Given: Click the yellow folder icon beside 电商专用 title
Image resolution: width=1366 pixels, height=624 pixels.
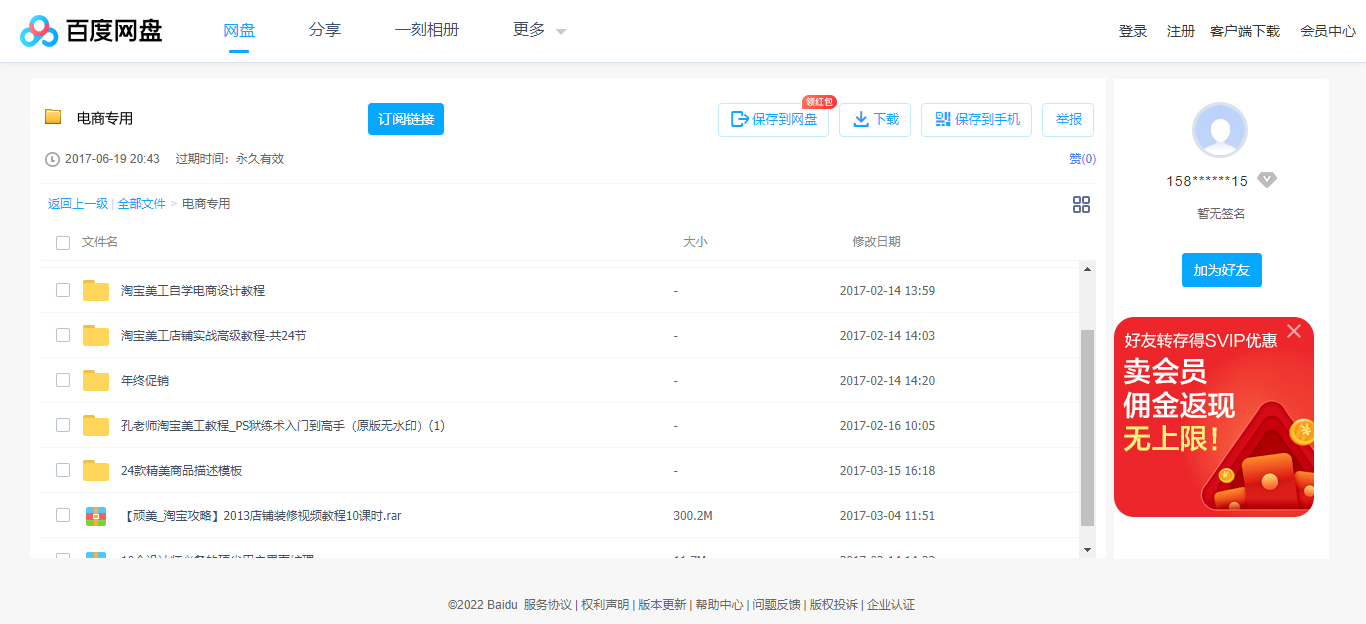Looking at the screenshot, I should [55, 117].
